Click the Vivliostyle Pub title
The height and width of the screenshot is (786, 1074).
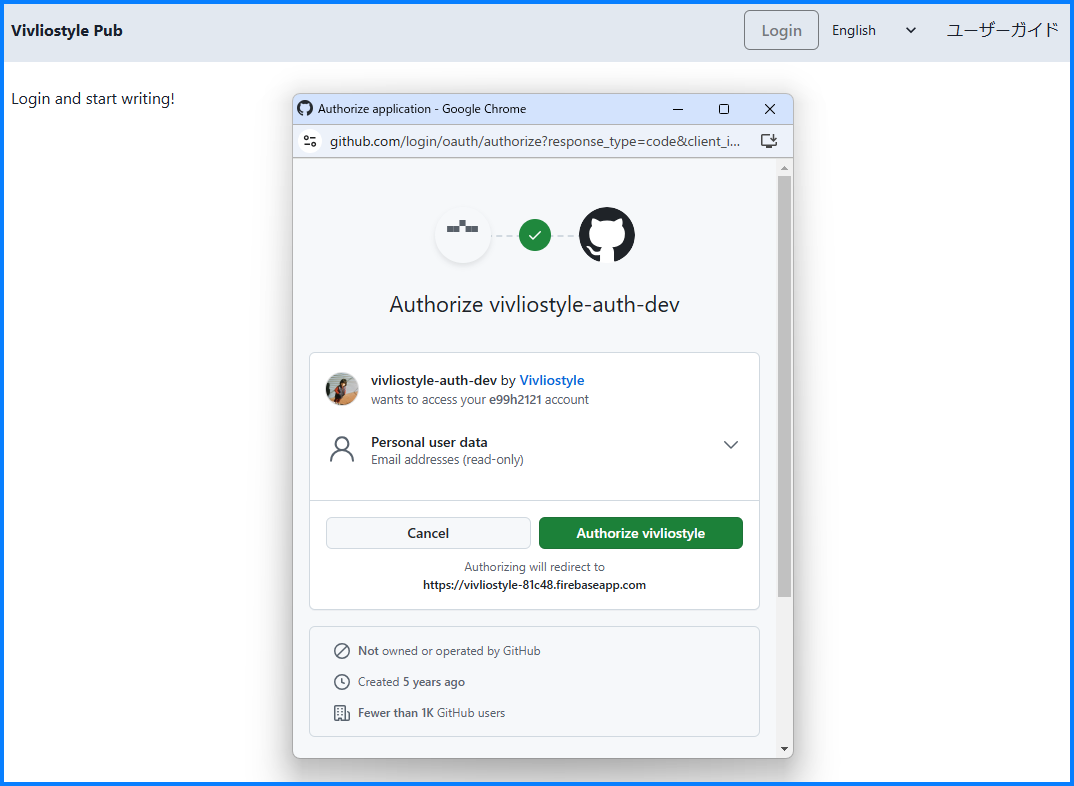[x=66, y=30]
